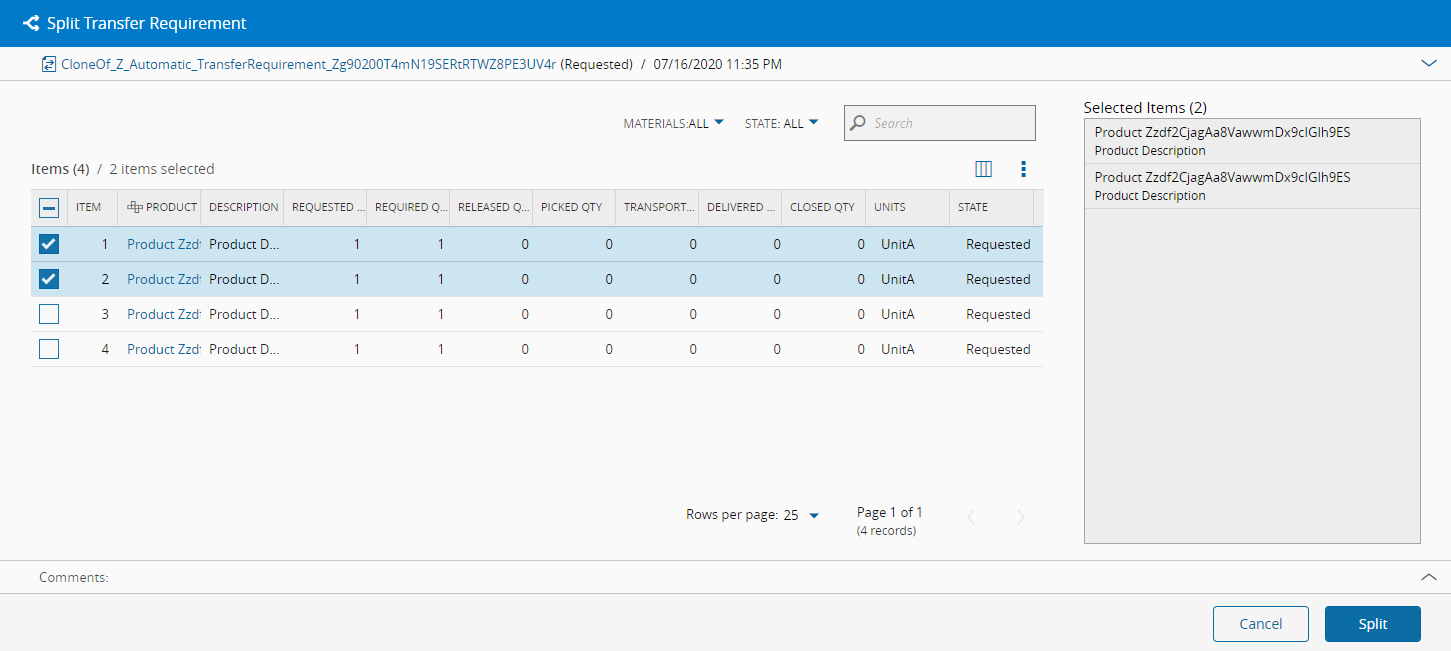Open the Materials filter dropdown
The height and width of the screenshot is (651, 1451).
(x=673, y=123)
